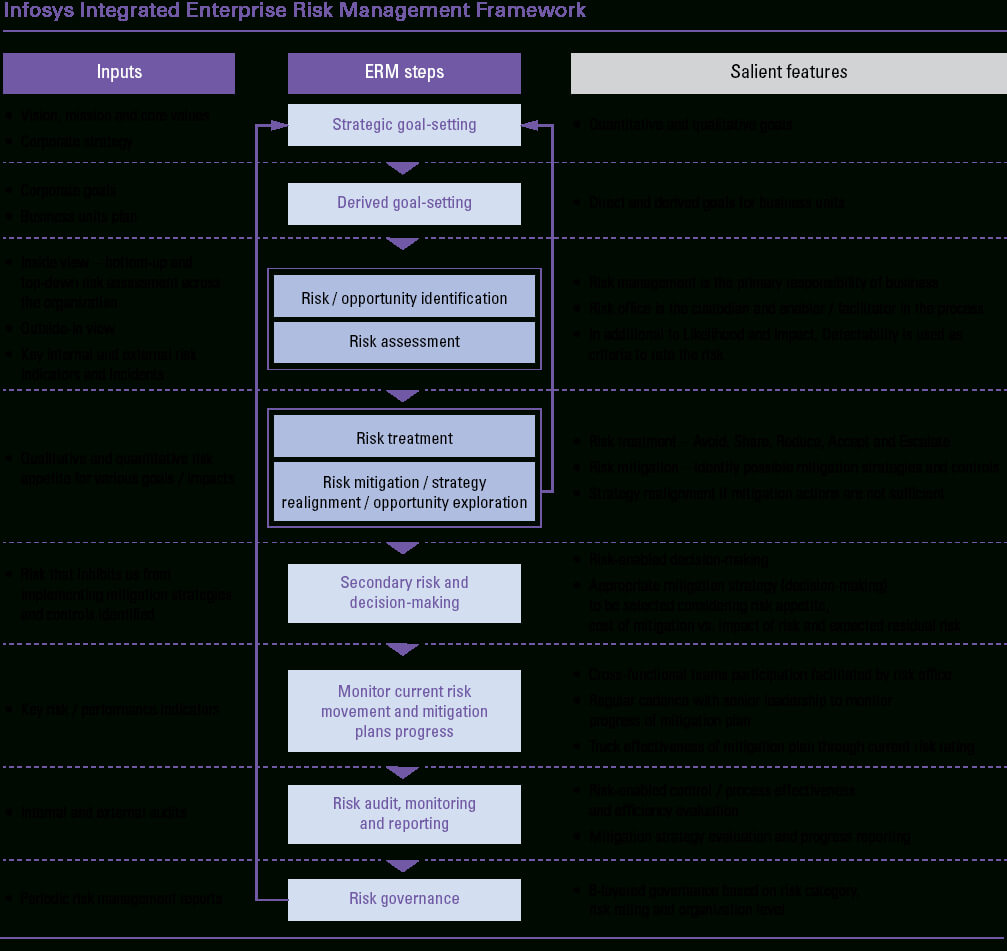Viewport: 1007px width, 951px height.
Task: Select Risk mitigation / strategy realignment box
Action: (x=404, y=492)
